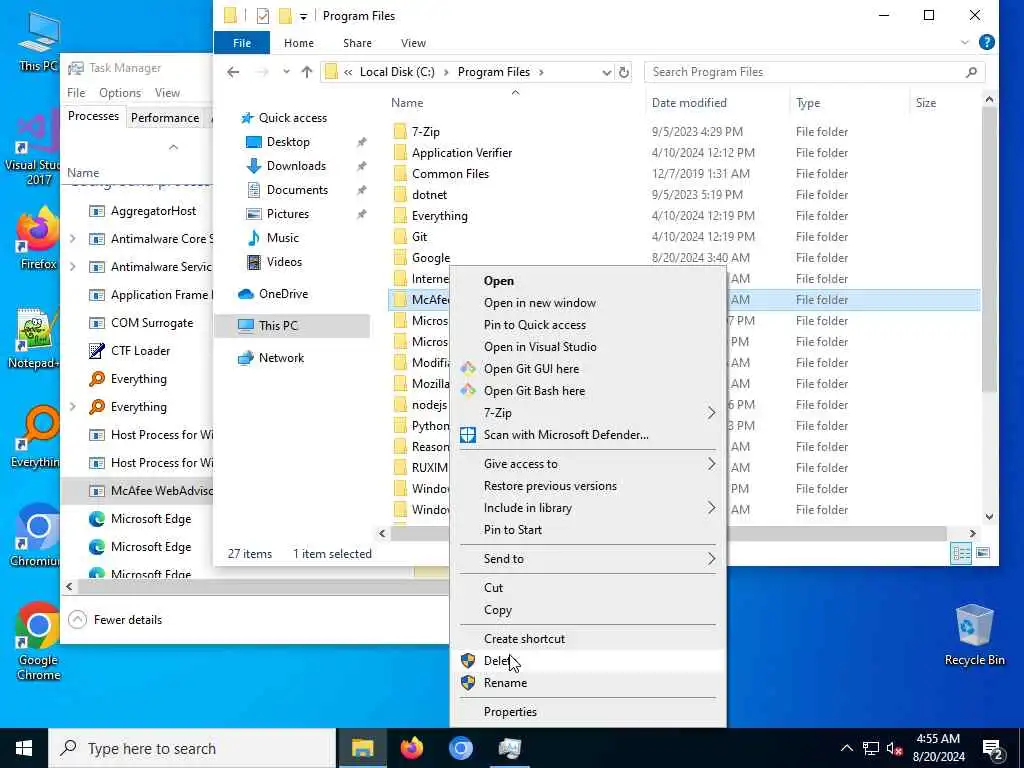This screenshot has height=768, width=1024.
Task: Select Scan with Microsoft Defender
Action: point(587,435)
